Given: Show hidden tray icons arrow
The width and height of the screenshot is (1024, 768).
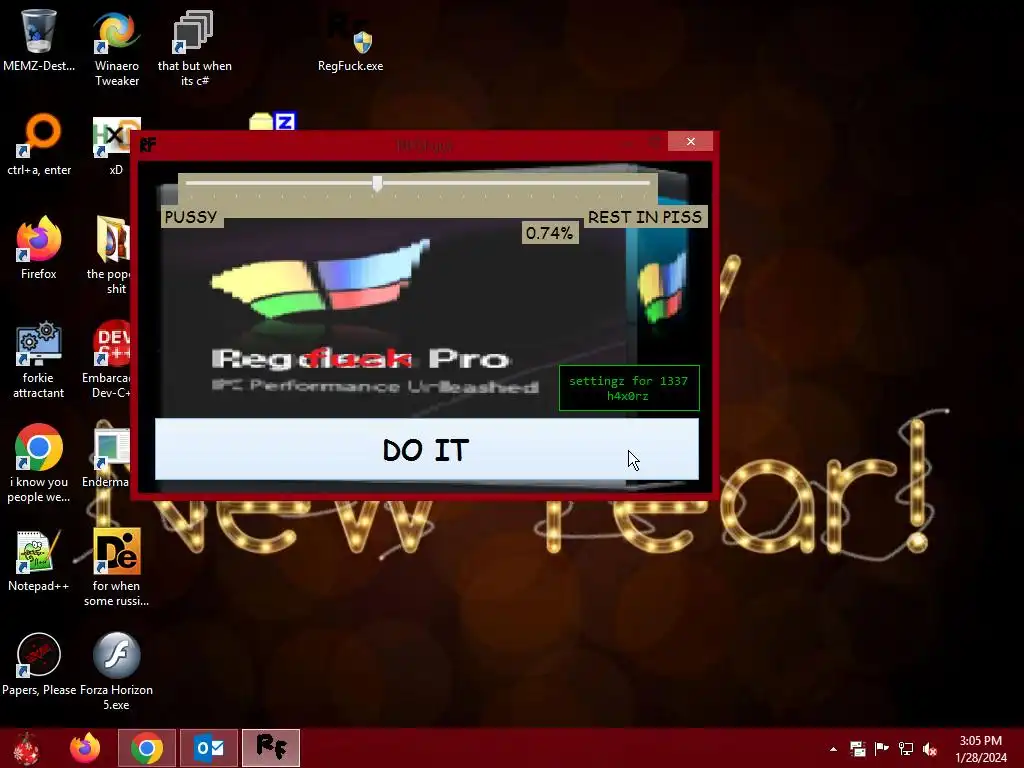Looking at the screenshot, I should point(833,749).
